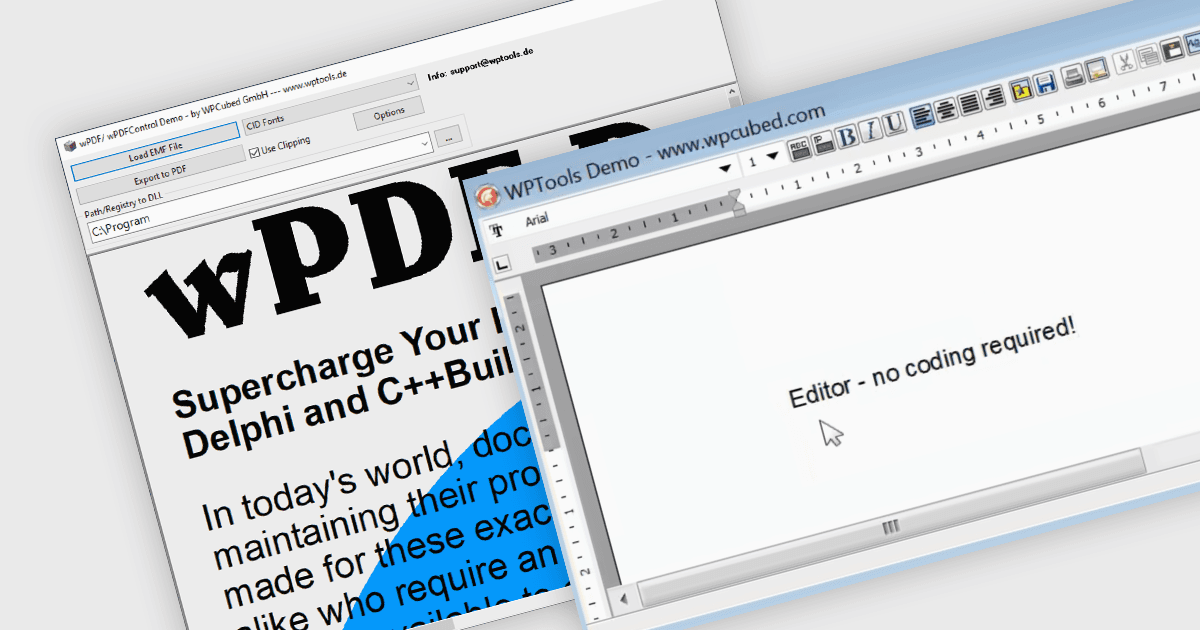Click the Paste clipboard icon
1200x630 pixels.
click(x=1172, y=48)
